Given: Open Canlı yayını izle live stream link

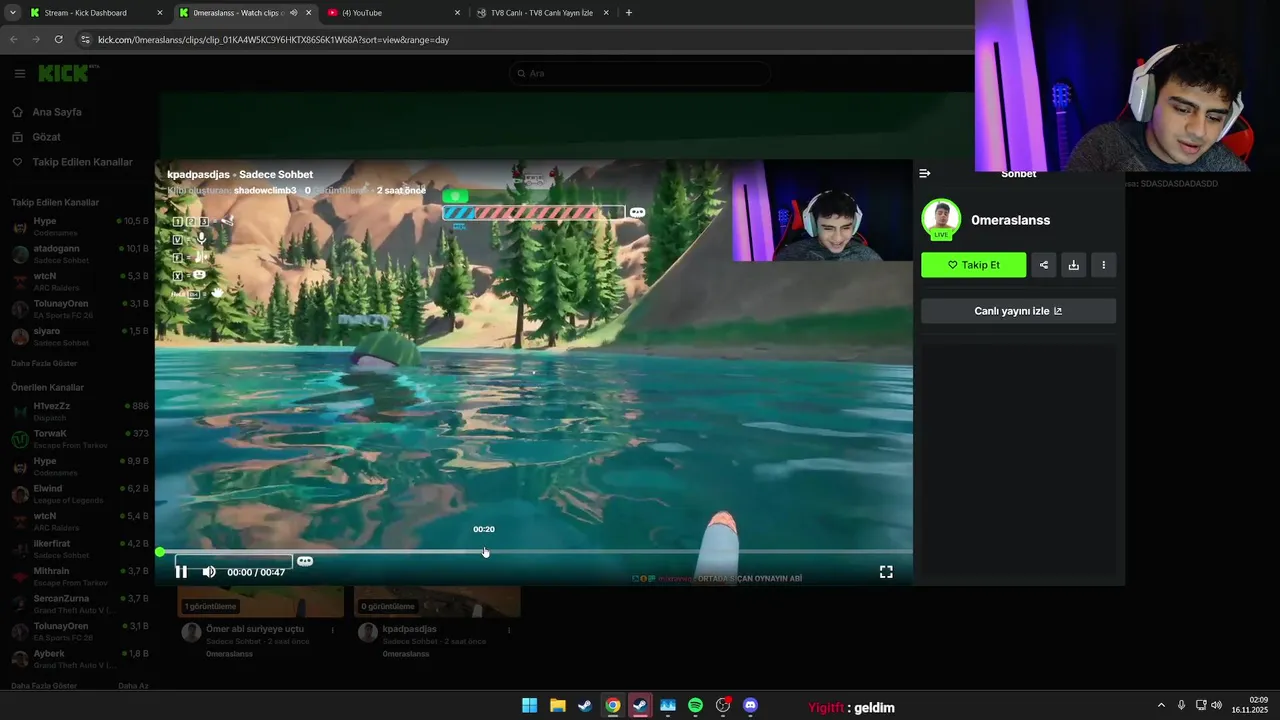Looking at the screenshot, I should 1018,311.
